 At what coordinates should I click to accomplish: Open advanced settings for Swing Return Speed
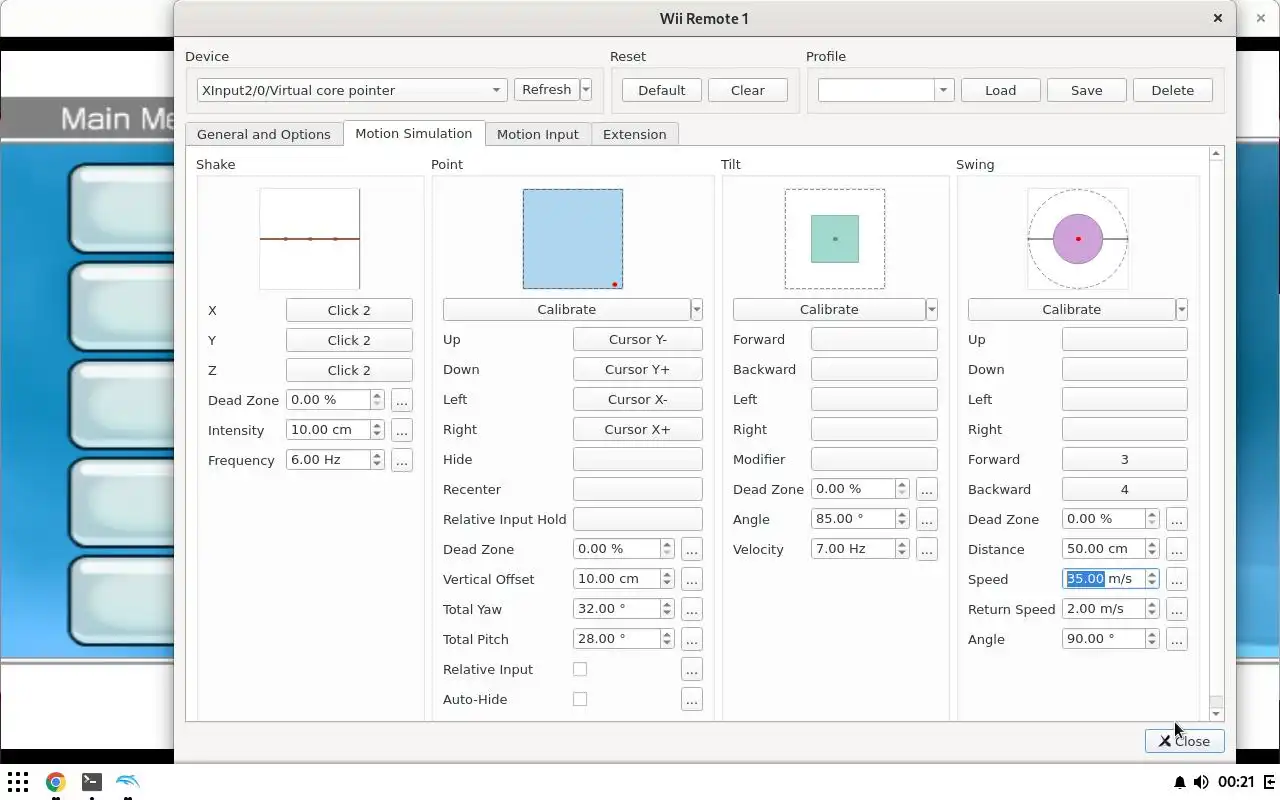coord(1176,609)
